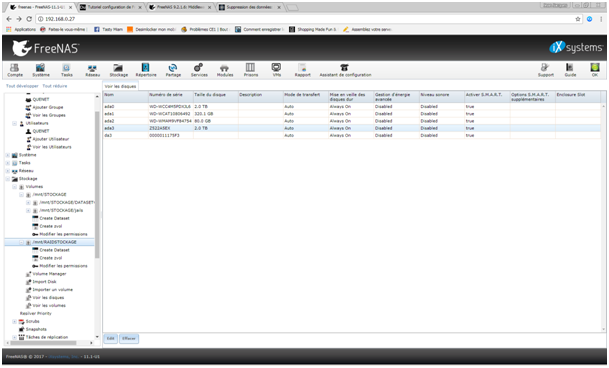Screen dimensions: 609x368
Task: Click the Tout développer link
Action: coord(22,86)
